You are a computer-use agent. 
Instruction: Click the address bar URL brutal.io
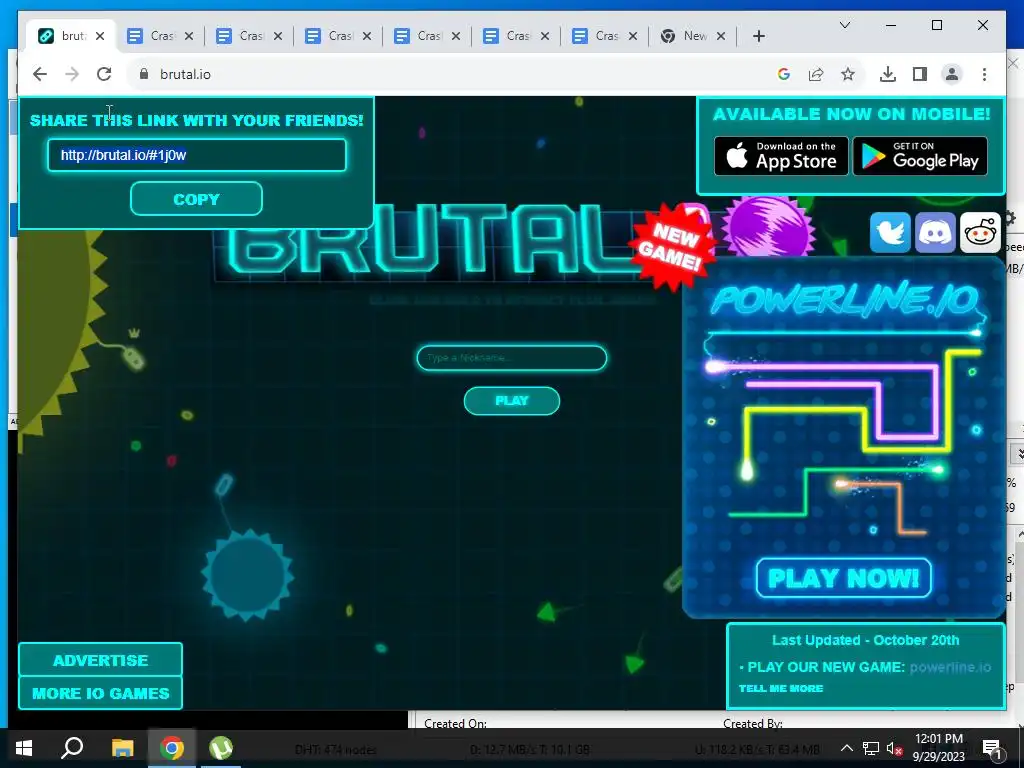pos(185,74)
